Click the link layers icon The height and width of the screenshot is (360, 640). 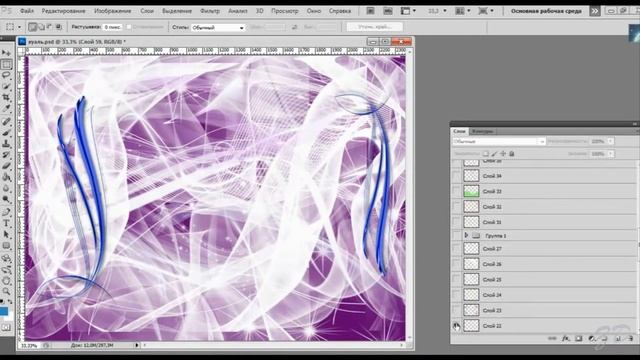click(552, 338)
